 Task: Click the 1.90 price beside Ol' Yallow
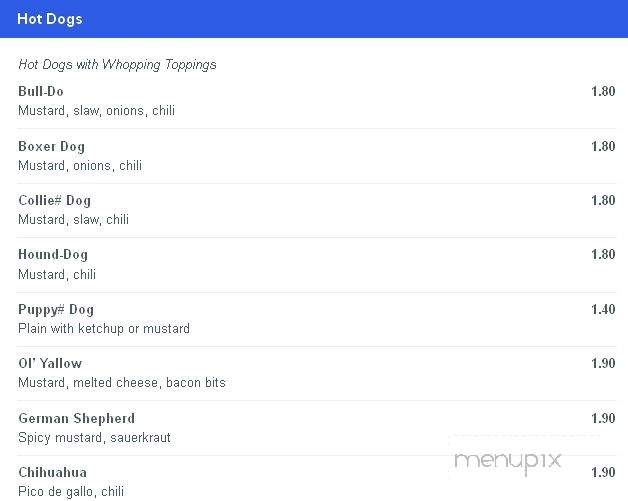tap(603, 363)
